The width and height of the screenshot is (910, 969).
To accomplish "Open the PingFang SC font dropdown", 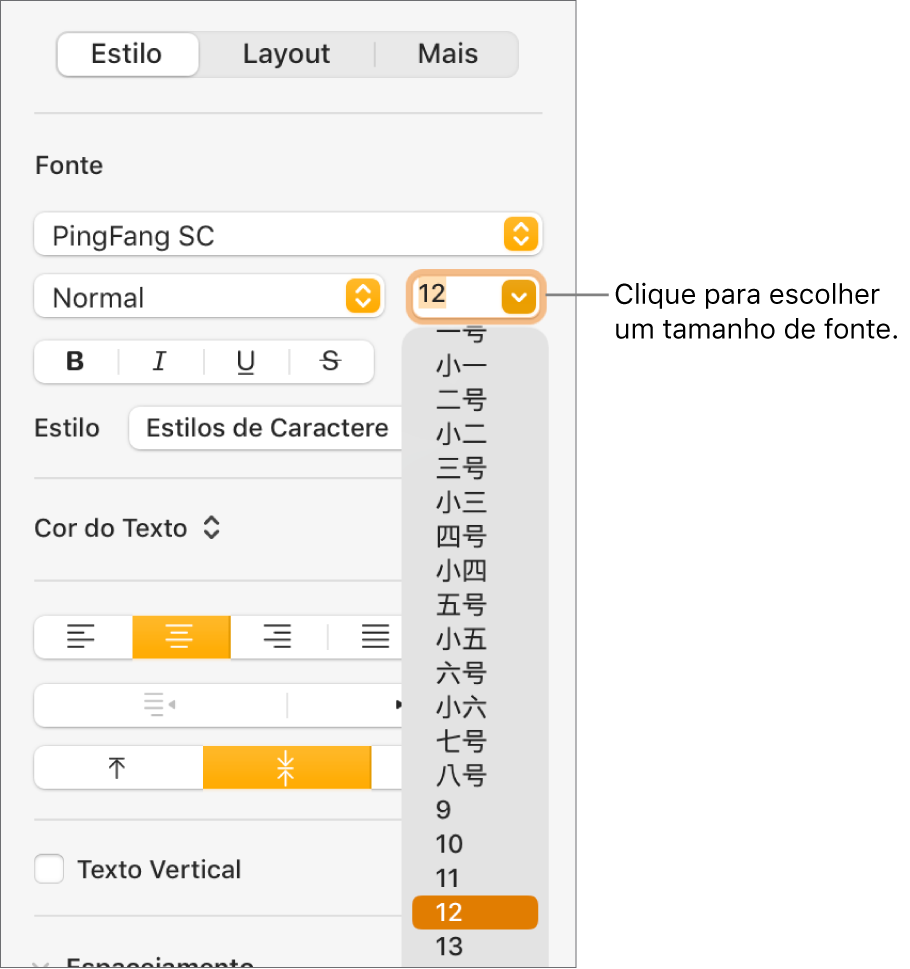I will click(x=288, y=235).
